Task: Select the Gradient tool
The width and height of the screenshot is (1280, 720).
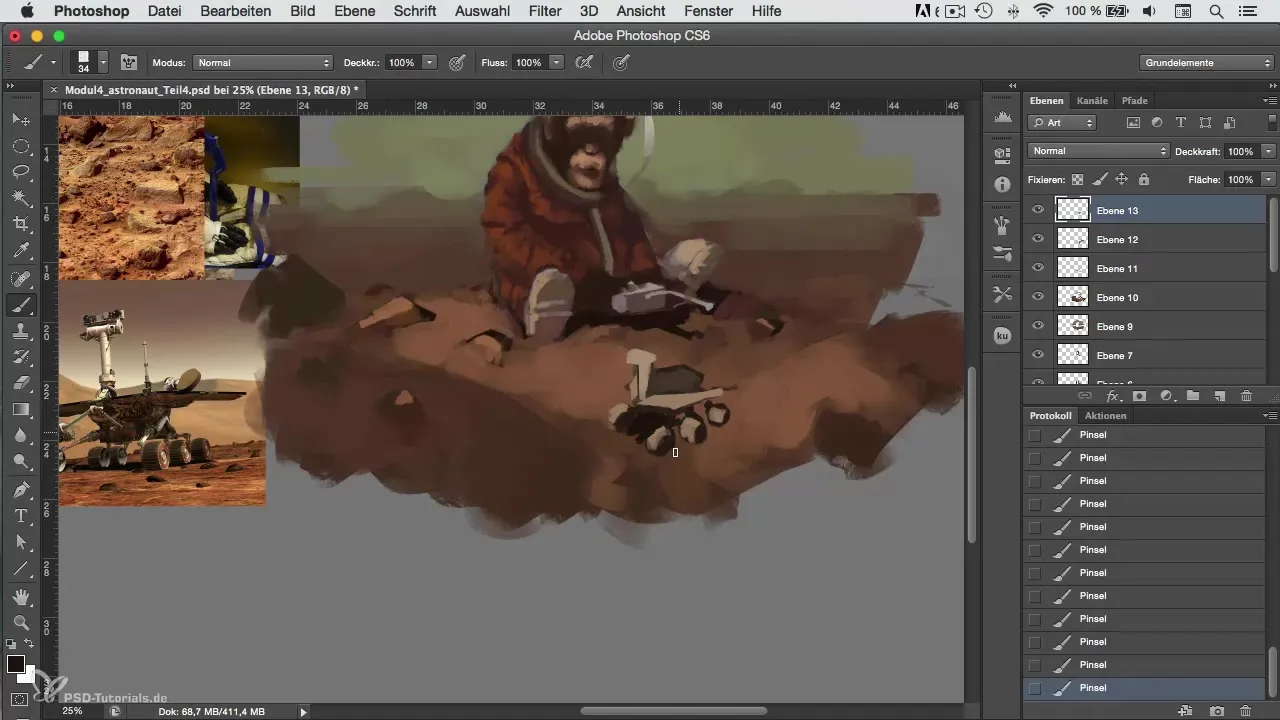Action: [20, 409]
